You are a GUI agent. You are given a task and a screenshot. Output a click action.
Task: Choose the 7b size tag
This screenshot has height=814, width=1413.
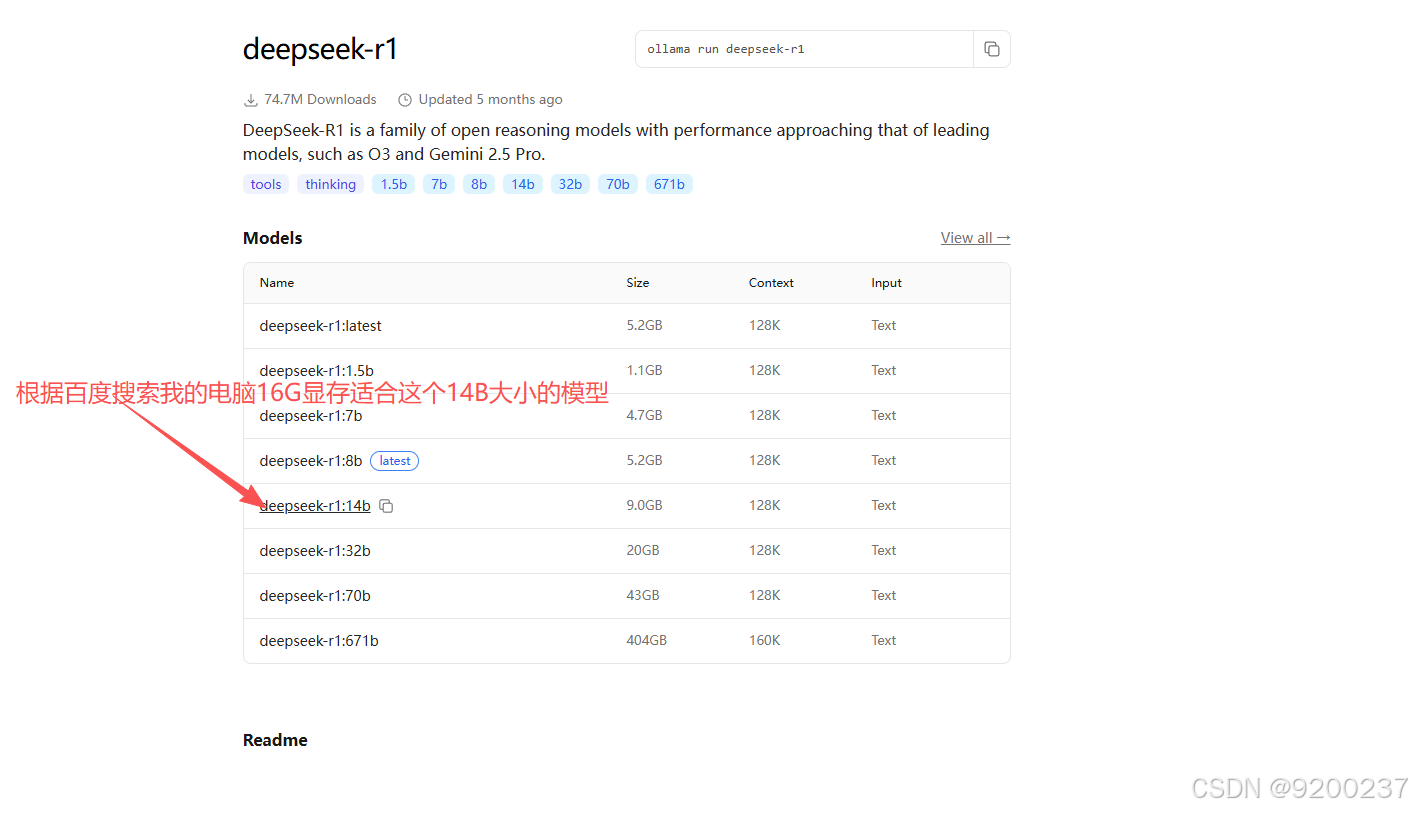[x=439, y=184]
